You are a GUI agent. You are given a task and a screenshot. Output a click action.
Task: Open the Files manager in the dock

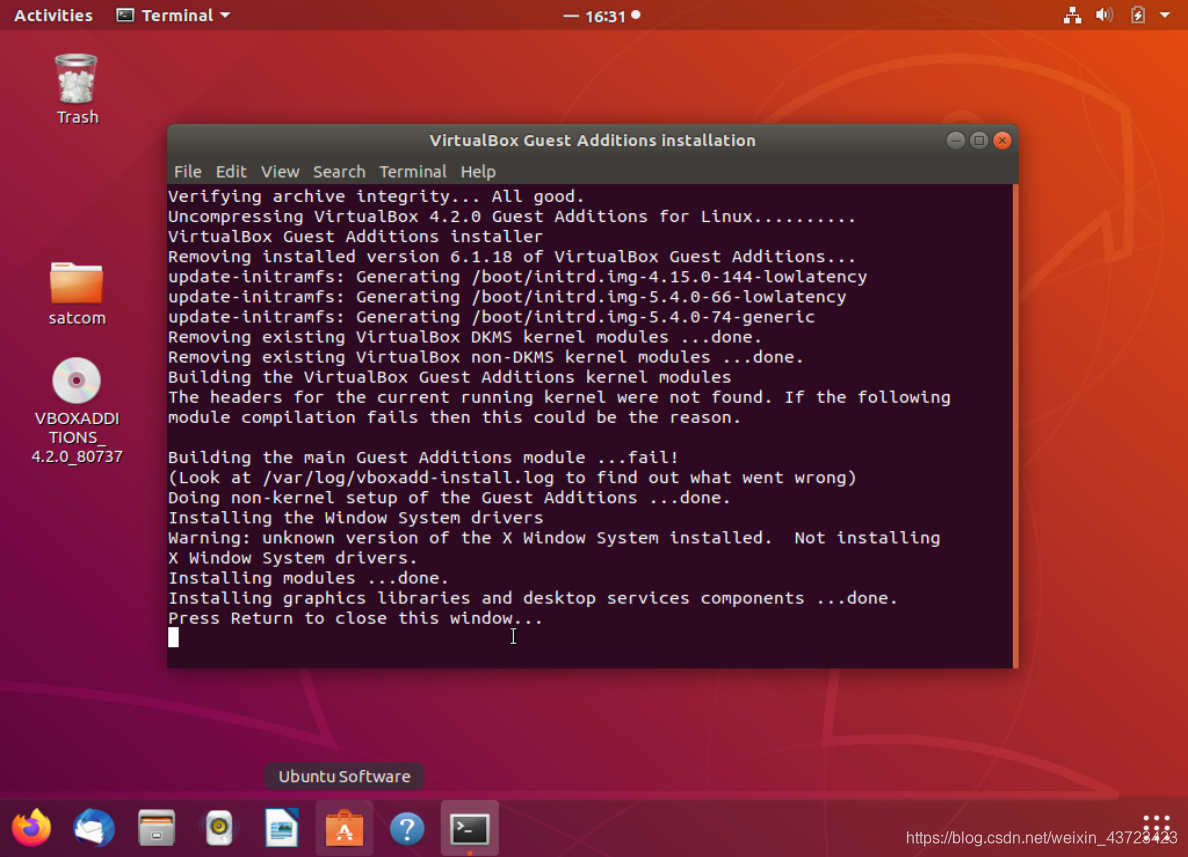(157, 828)
